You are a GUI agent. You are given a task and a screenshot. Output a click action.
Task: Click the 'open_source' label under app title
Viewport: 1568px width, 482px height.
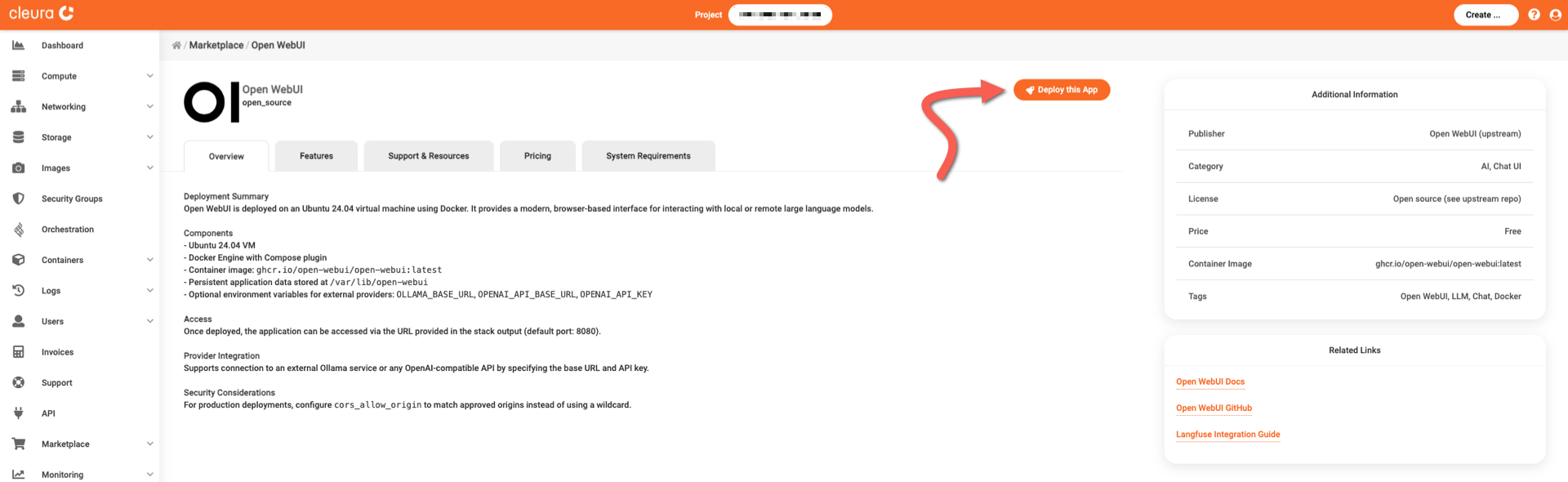(266, 103)
